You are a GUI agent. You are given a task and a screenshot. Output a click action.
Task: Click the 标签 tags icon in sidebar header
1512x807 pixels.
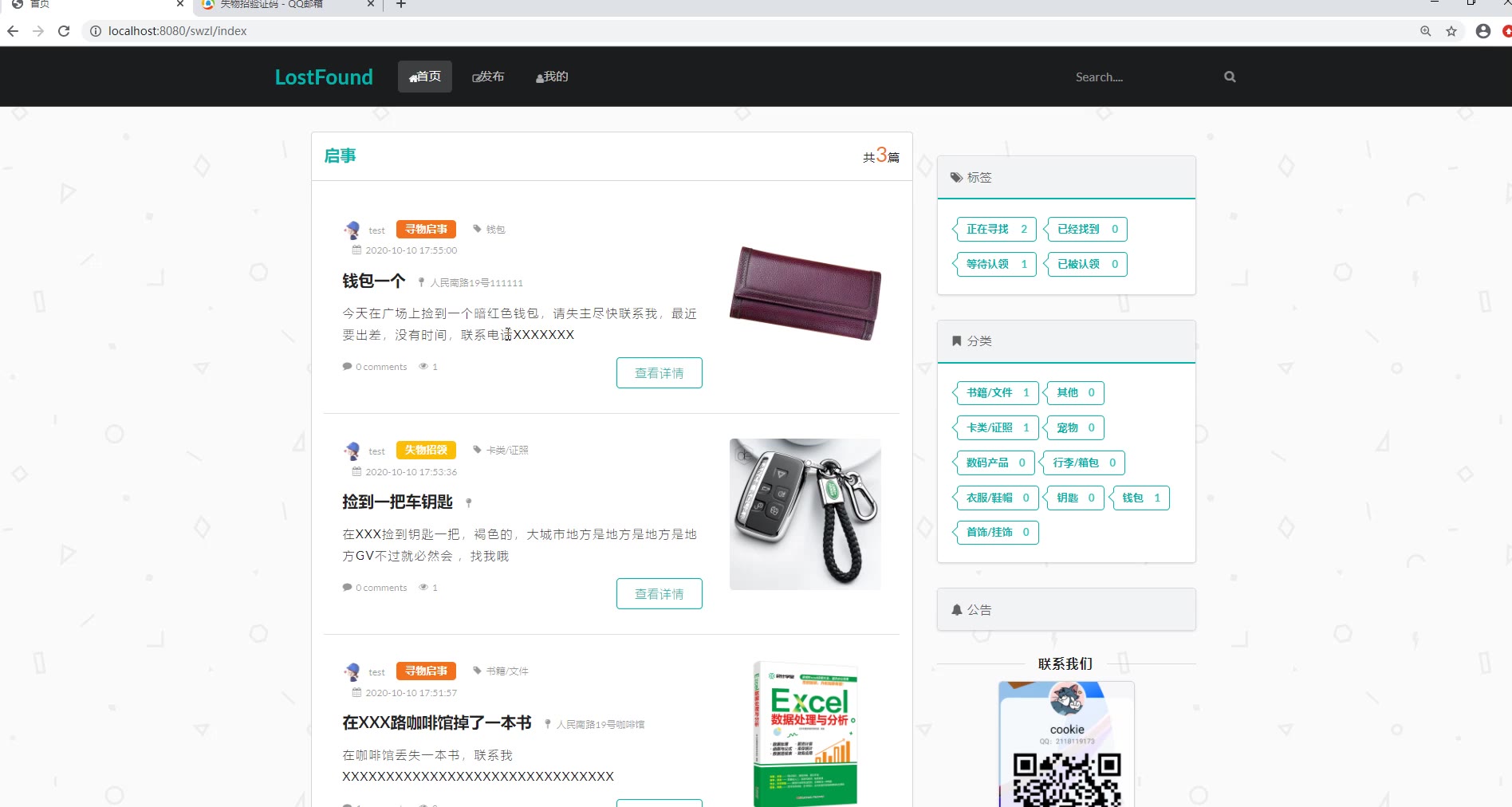click(956, 178)
